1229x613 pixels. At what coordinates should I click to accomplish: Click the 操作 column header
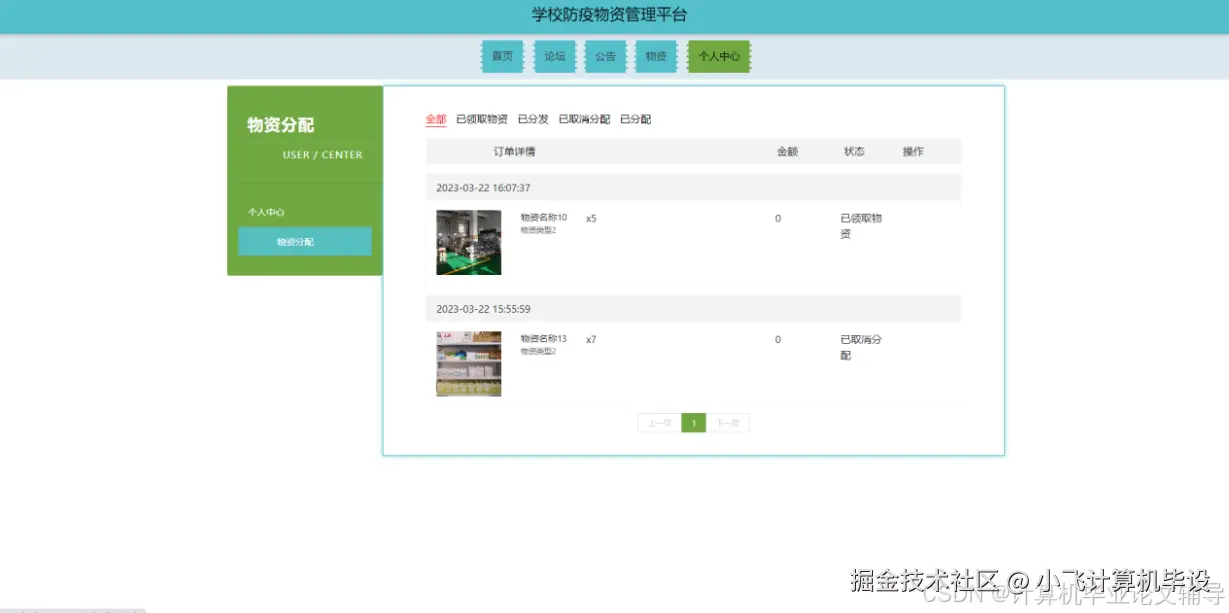913,151
